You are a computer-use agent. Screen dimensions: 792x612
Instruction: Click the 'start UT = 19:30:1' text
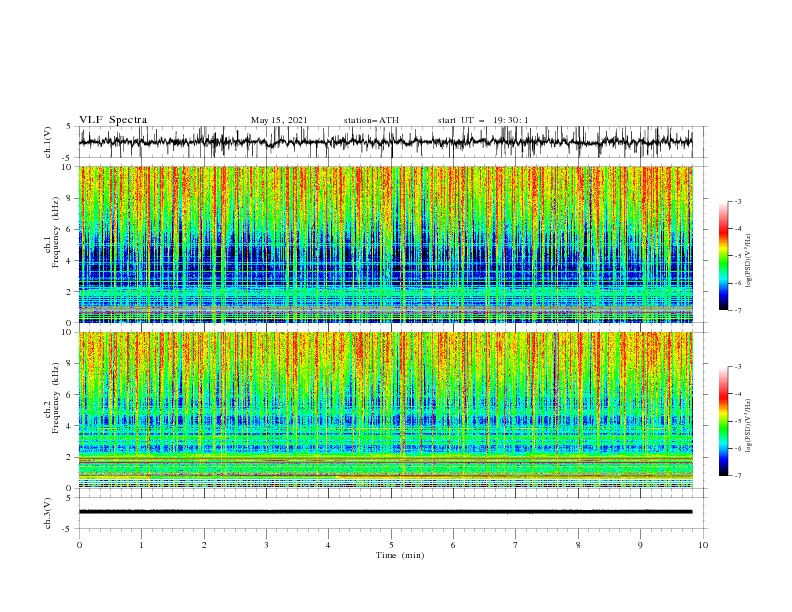pos(483,120)
